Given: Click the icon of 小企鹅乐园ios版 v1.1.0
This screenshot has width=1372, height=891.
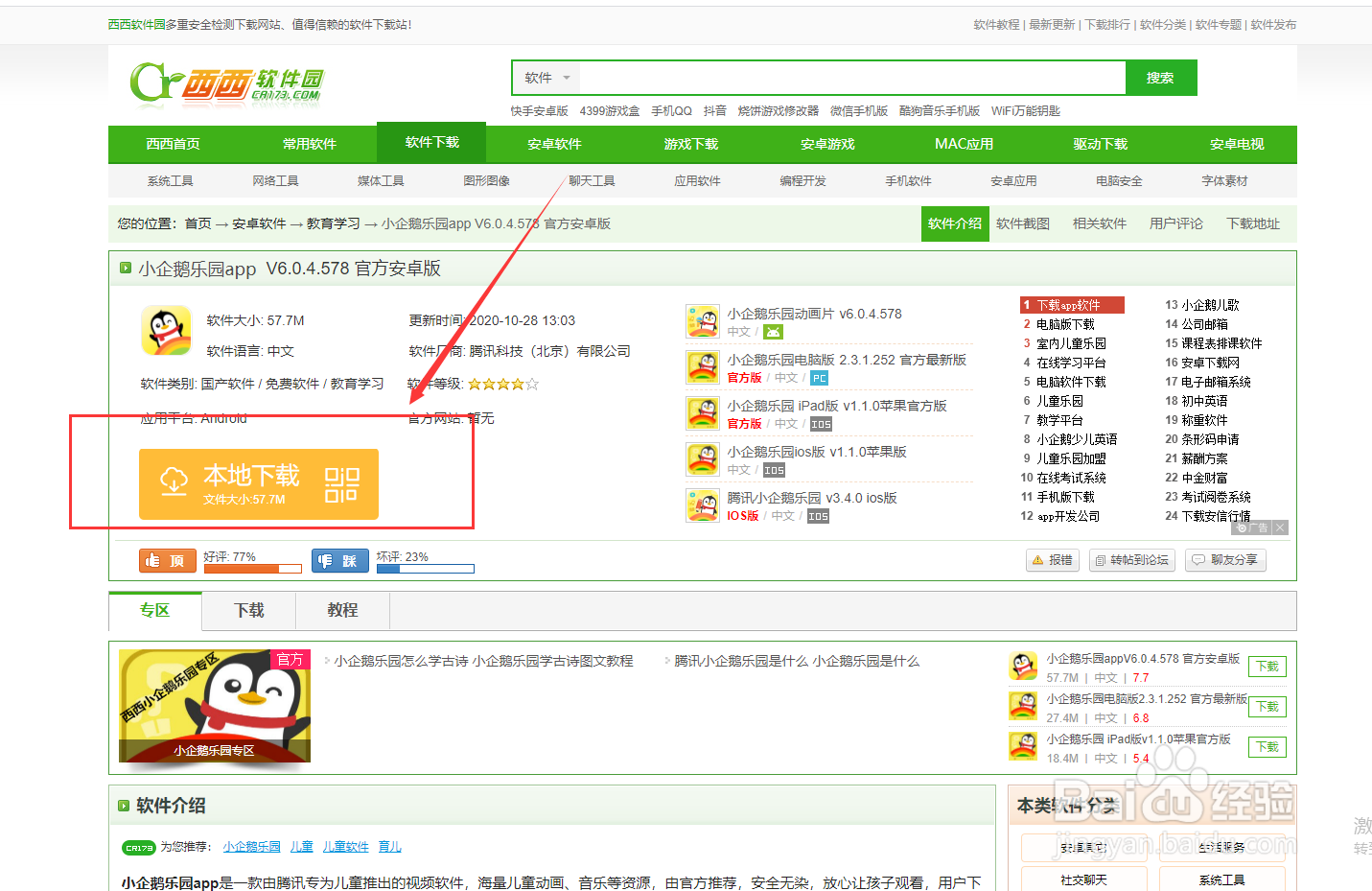Looking at the screenshot, I should [x=703, y=459].
